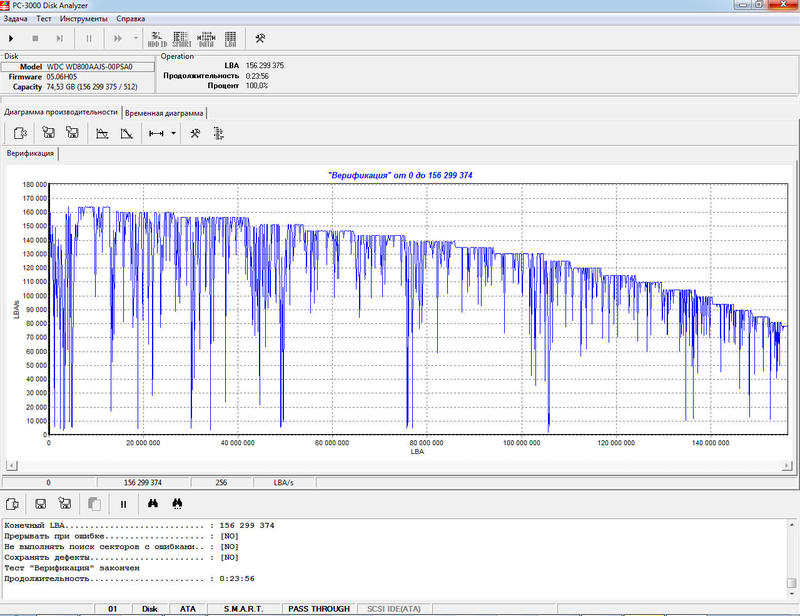The height and width of the screenshot is (616, 800).
Task: Click the horizontal scale ruler icon
Action: point(156,132)
